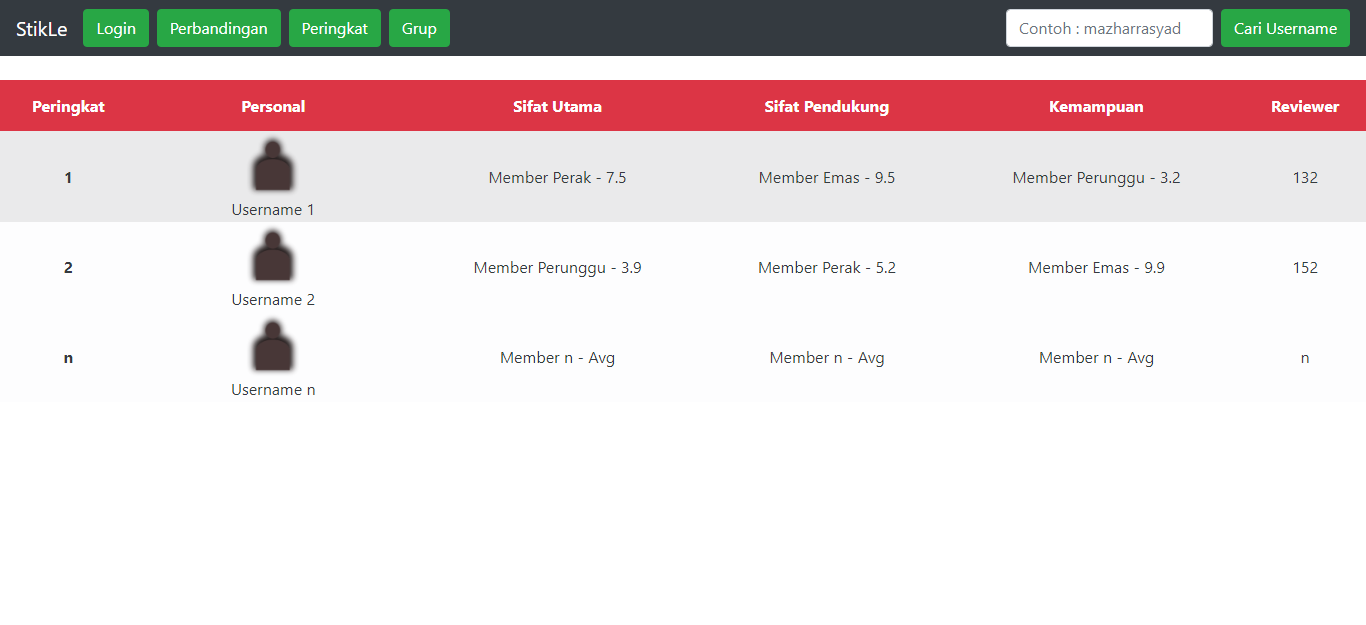1366x625 pixels.
Task: Click the avatar for Username 2
Action: click(273, 255)
